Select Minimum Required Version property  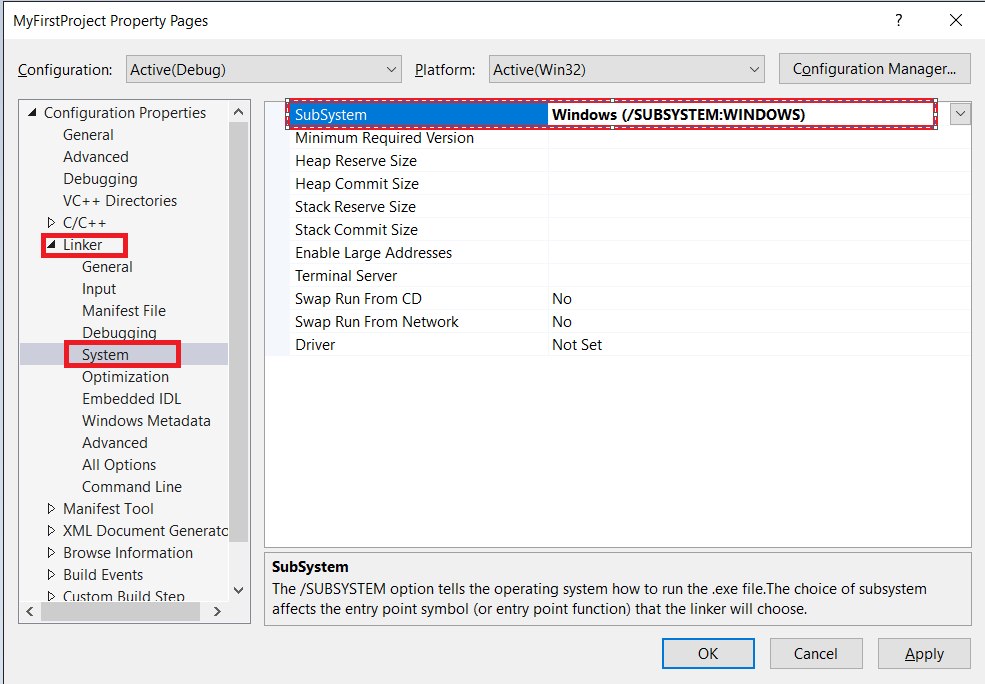click(384, 138)
